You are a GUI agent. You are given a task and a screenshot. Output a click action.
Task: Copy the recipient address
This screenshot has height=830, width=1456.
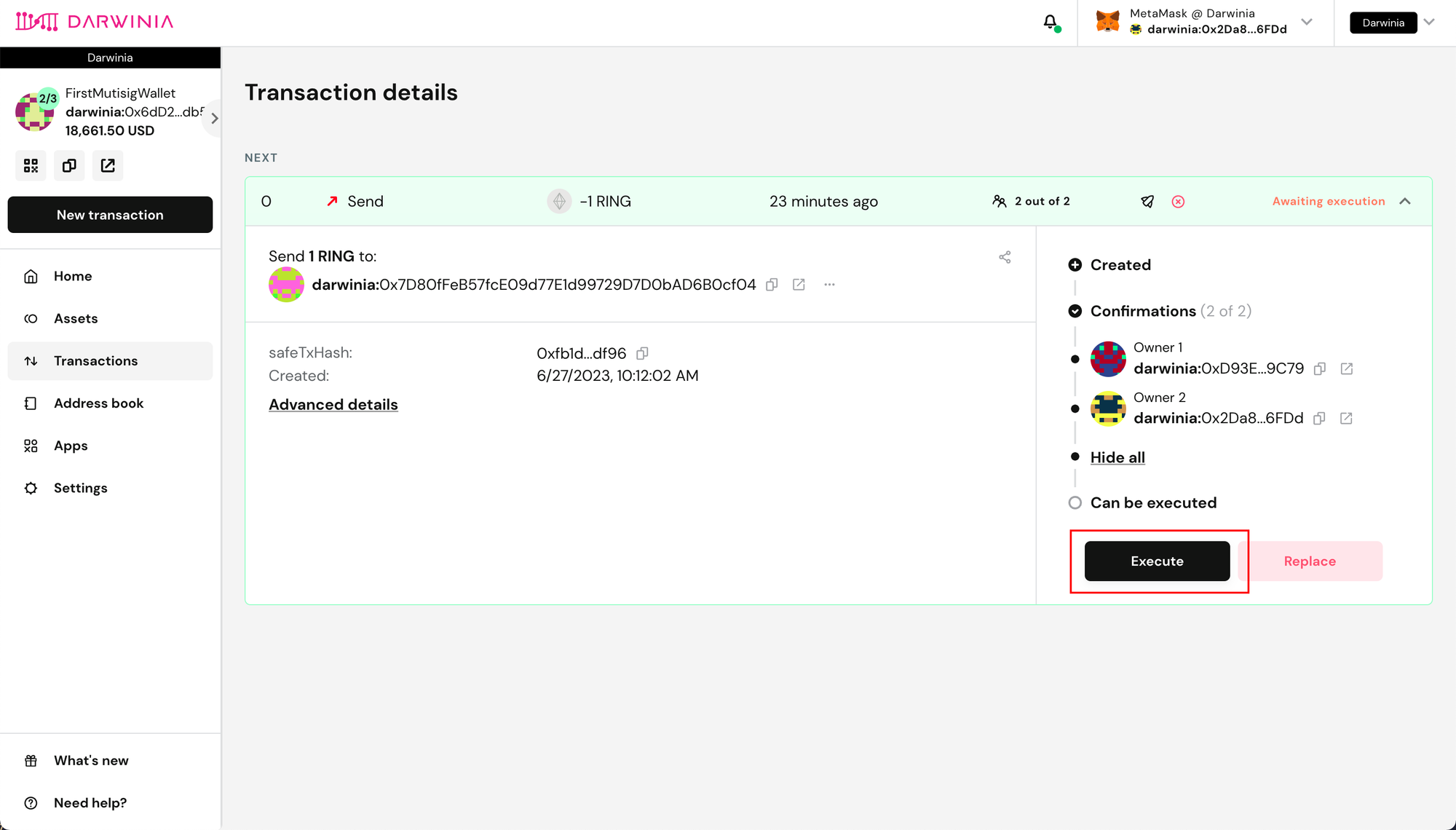click(772, 285)
